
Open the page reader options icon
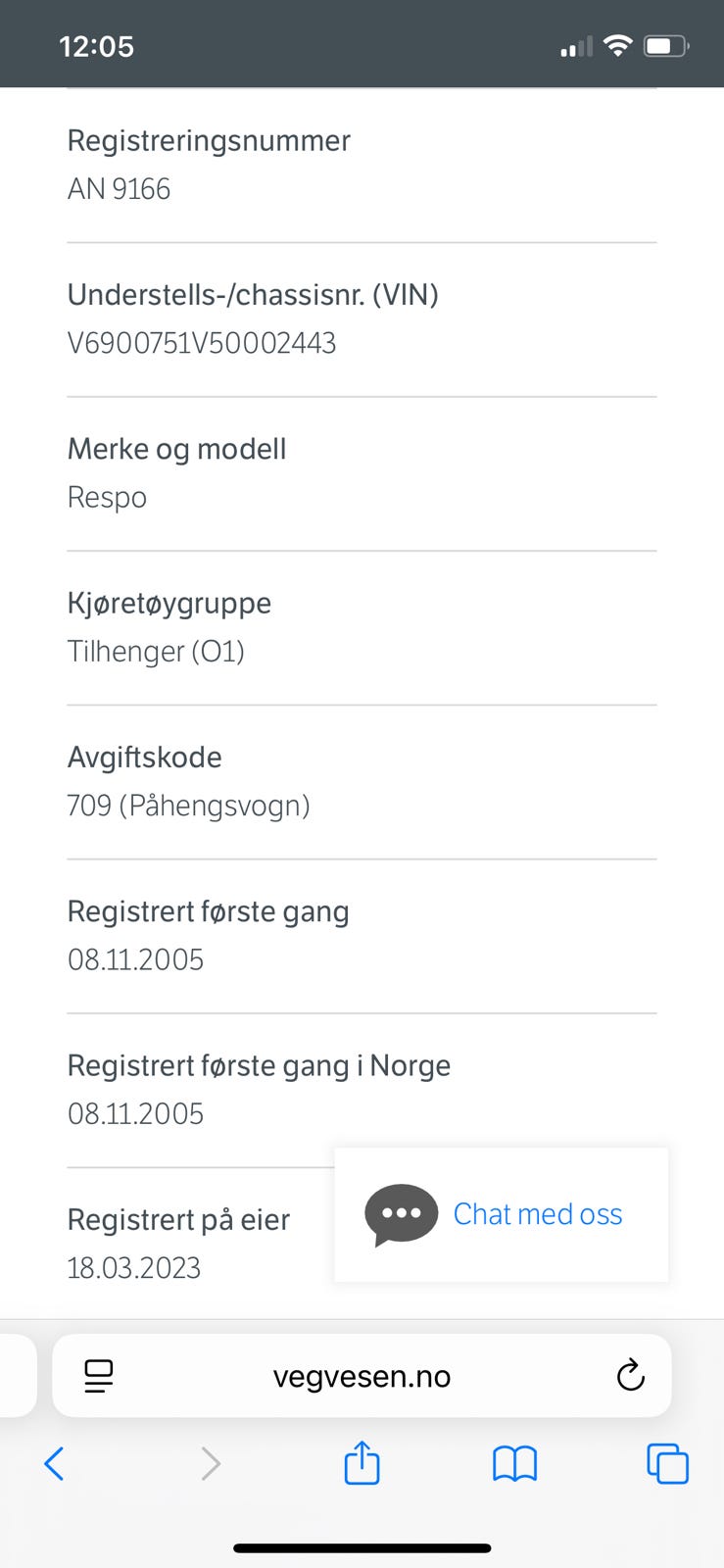99,1376
